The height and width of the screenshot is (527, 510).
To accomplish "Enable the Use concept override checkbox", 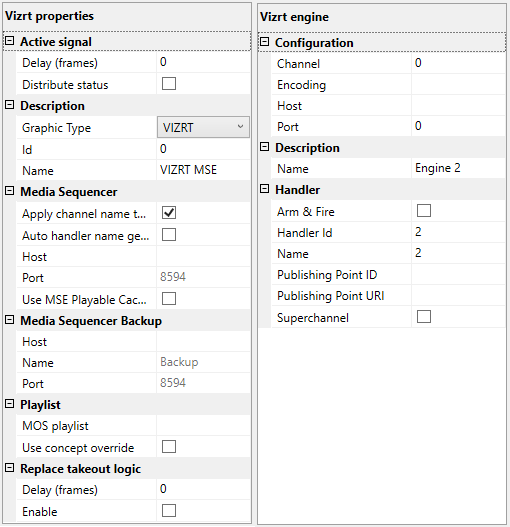I will pos(169,447).
